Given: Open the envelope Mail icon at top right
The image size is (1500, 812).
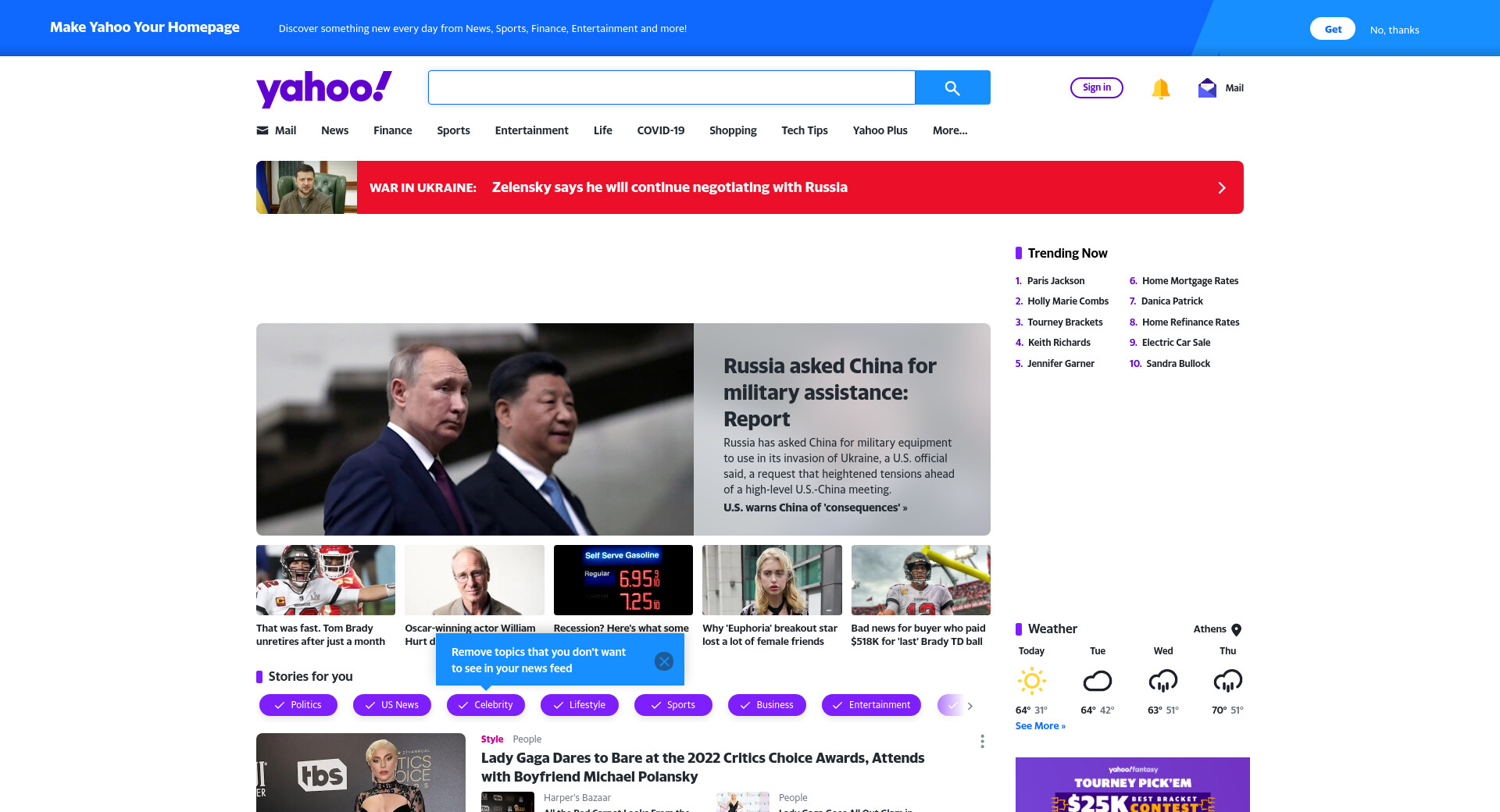Looking at the screenshot, I should point(1207,87).
